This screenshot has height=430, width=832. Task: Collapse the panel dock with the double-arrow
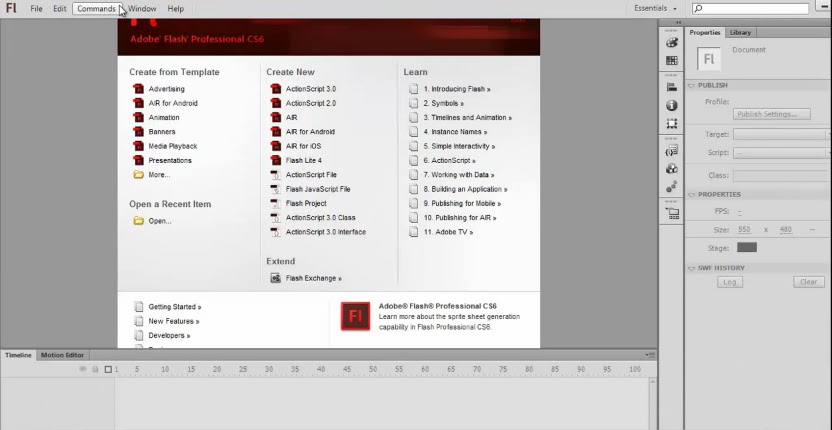click(x=678, y=22)
